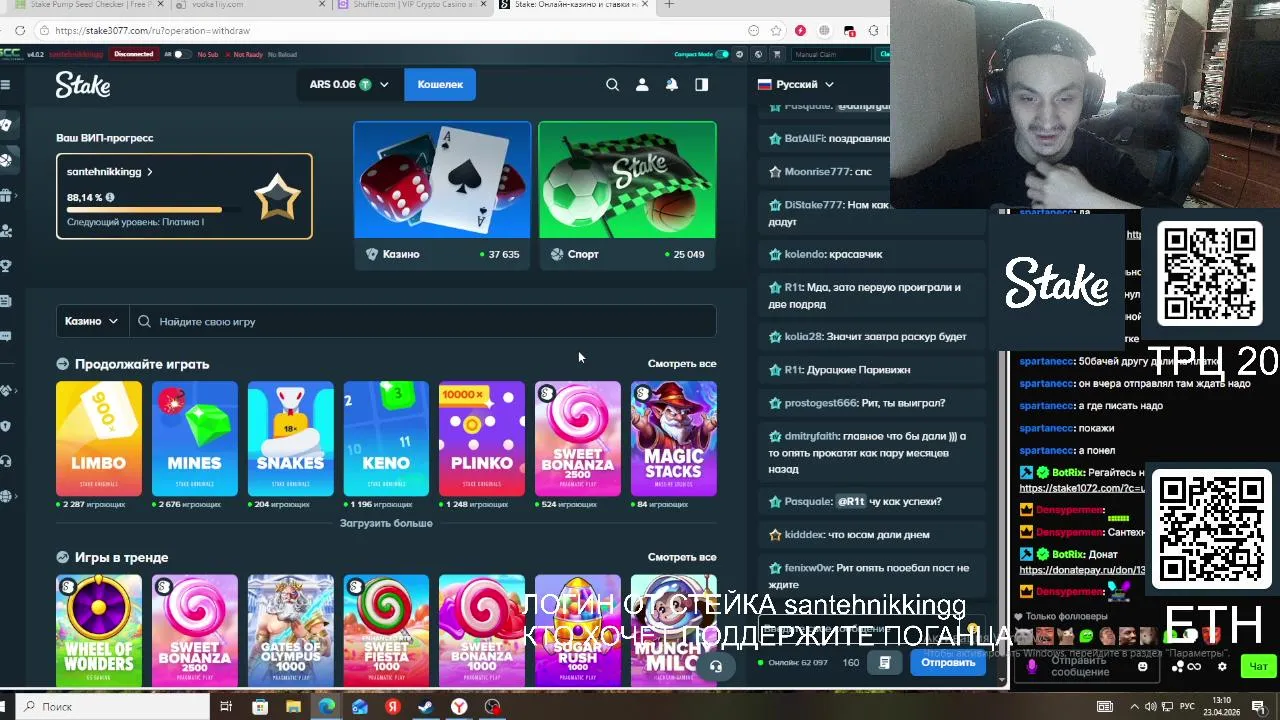Viewport: 1280px width, 720px height.
Task: Open Magic Stacks game thumbnail
Action: 674,438
